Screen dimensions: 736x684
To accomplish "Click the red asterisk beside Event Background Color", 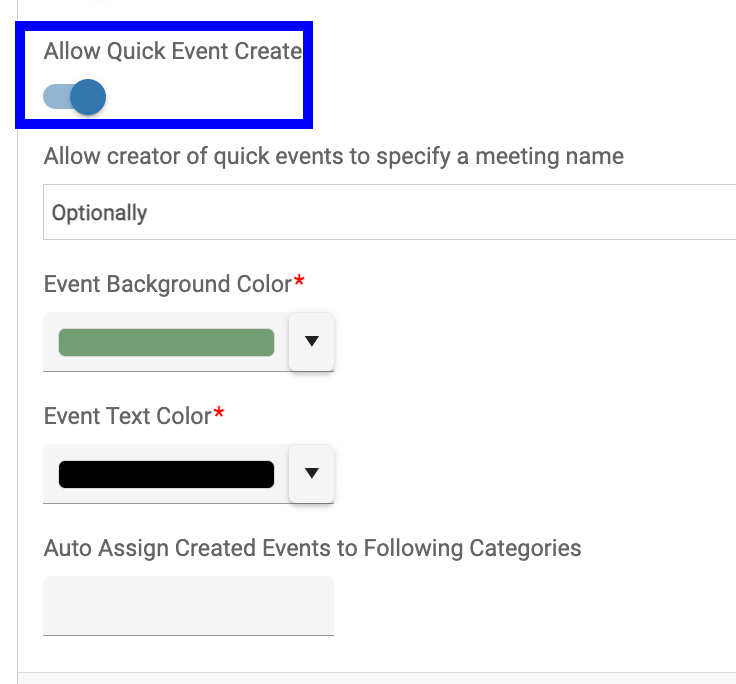I will coord(299,282).
